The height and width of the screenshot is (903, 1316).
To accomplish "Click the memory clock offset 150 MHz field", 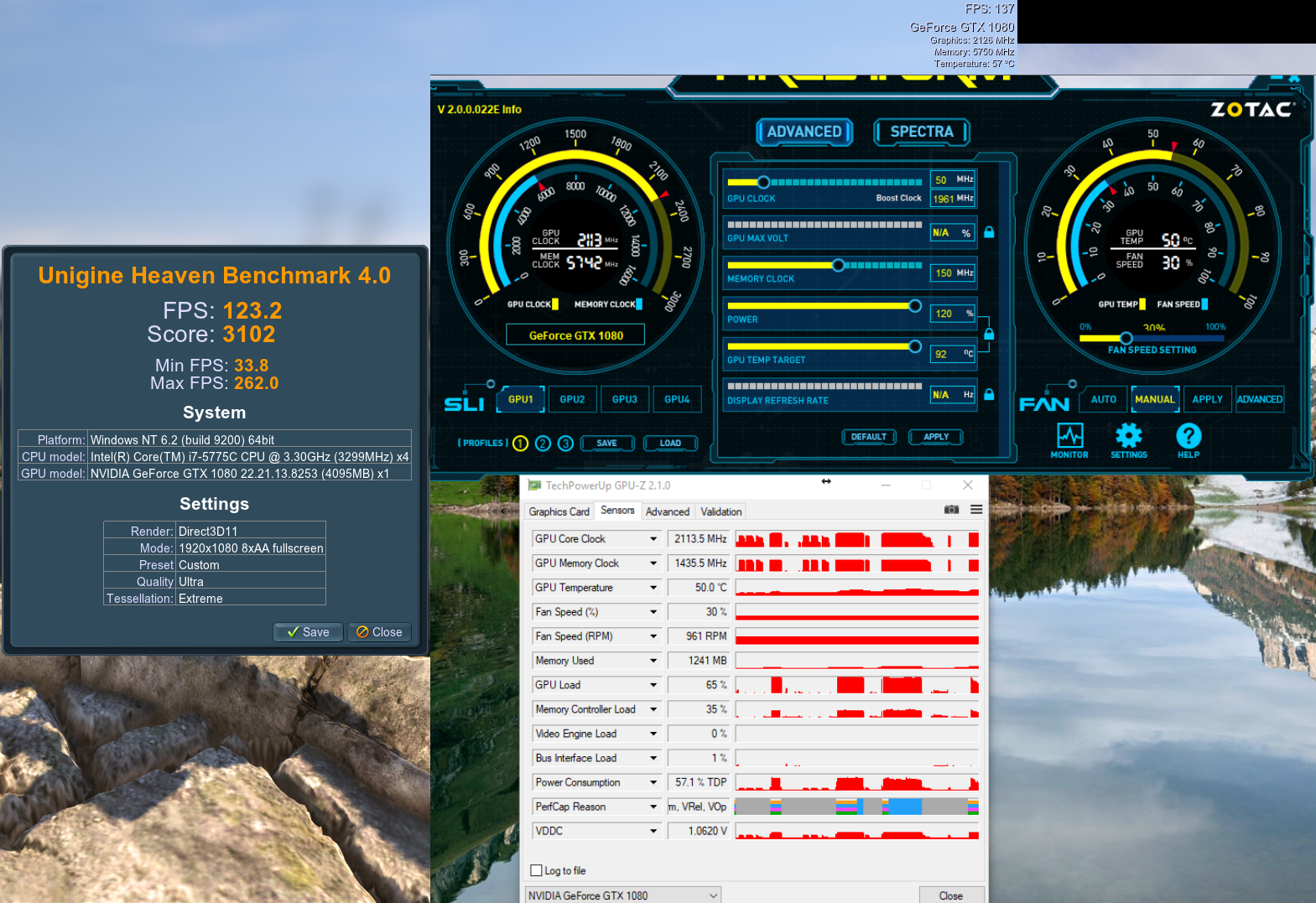I will [x=954, y=273].
